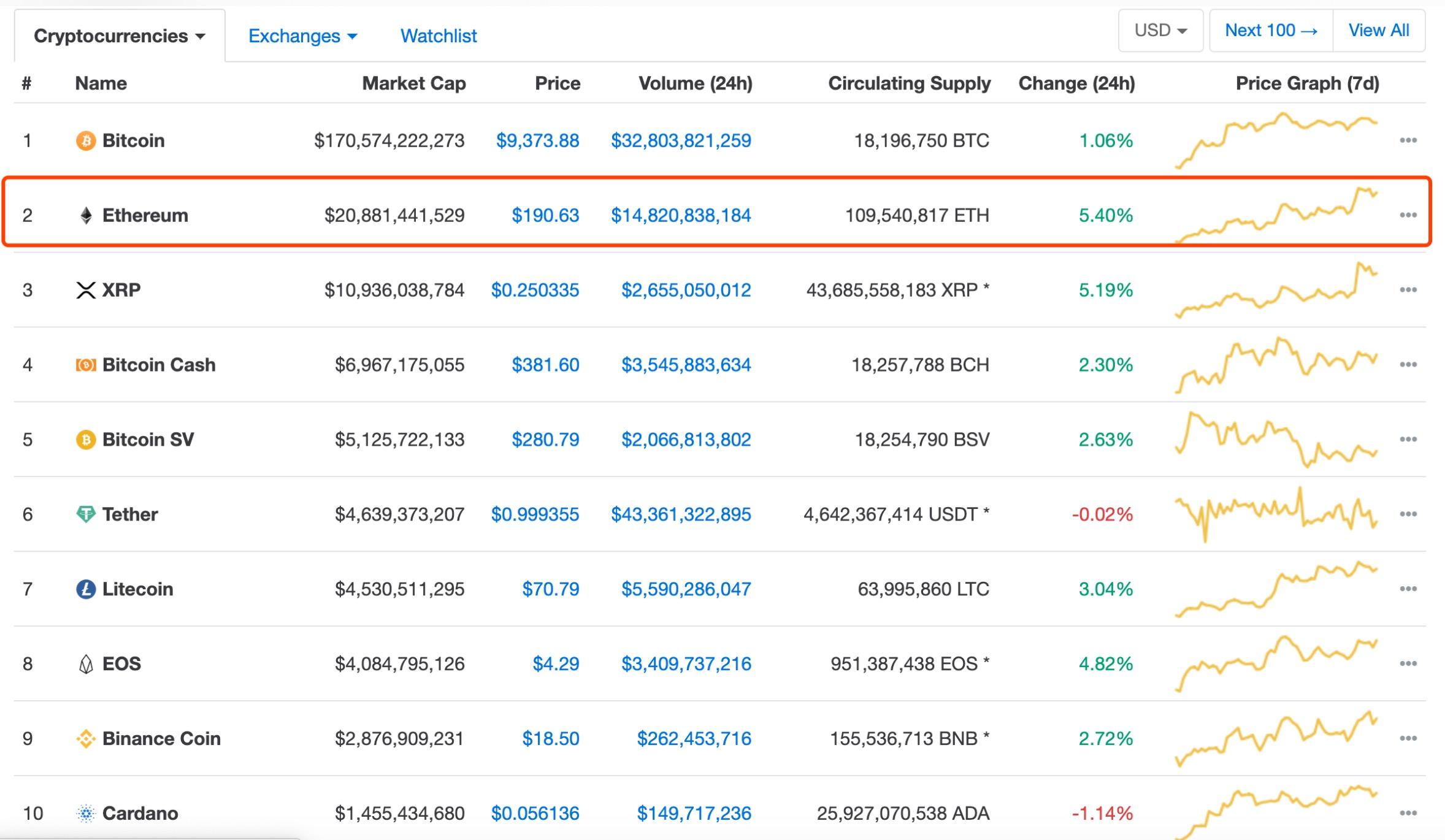Sort by Market Cap column header
1445x840 pixels.
pyautogui.click(x=413, y=83)
